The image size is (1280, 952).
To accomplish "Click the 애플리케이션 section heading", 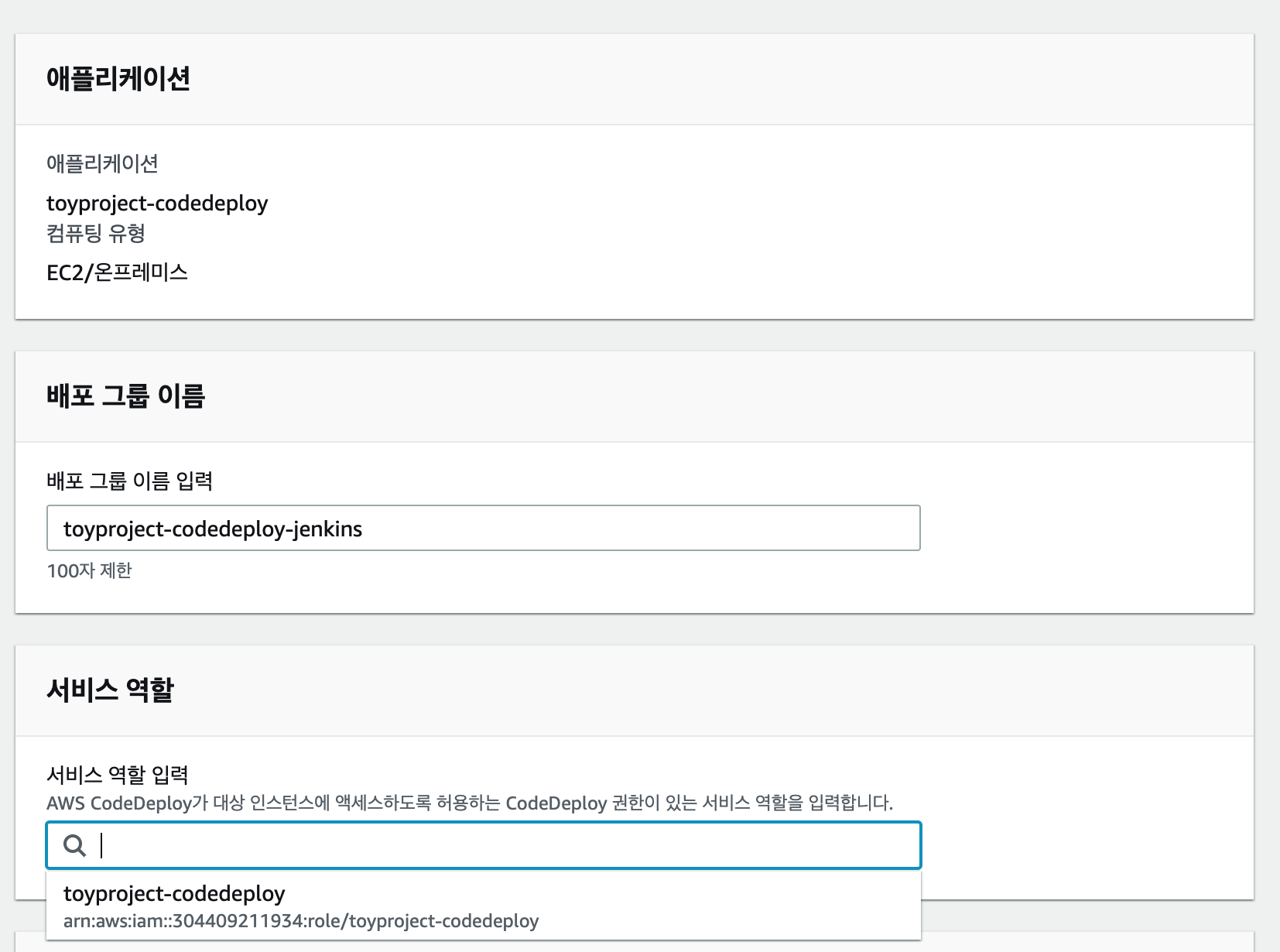I will (x=118, y=78).
